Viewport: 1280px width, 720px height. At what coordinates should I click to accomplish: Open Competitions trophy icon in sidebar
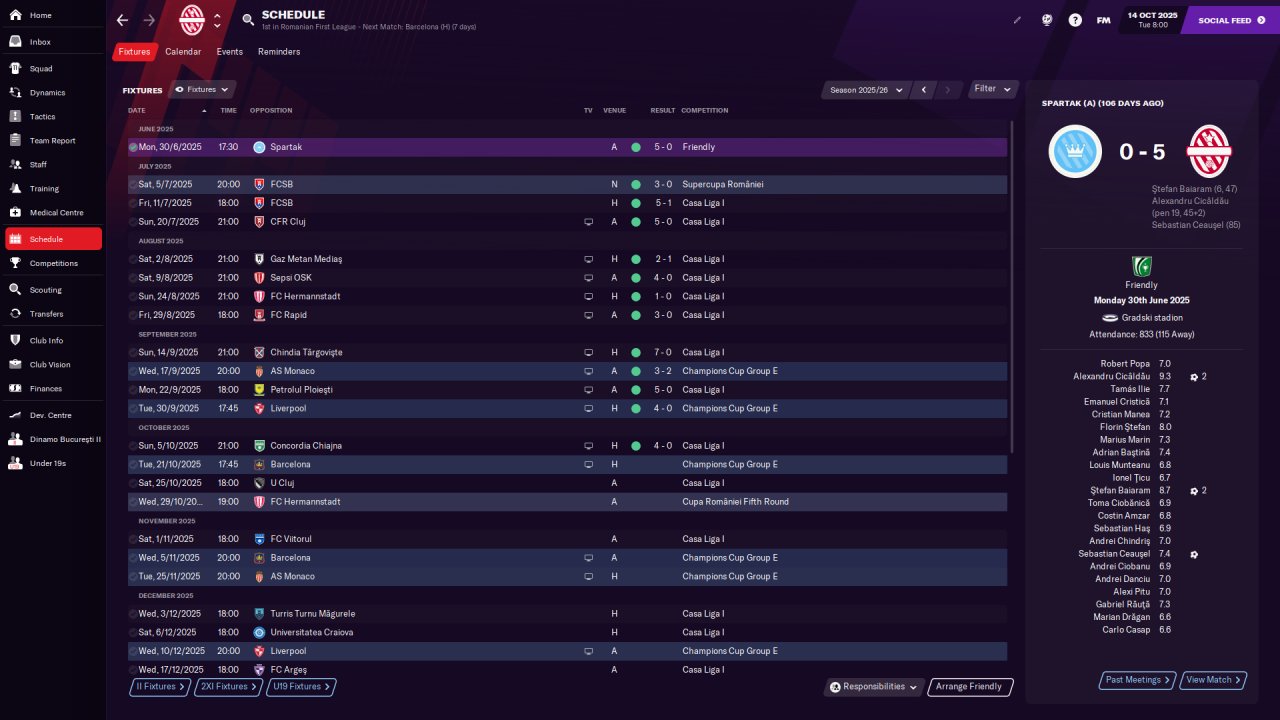coord(16,263)
